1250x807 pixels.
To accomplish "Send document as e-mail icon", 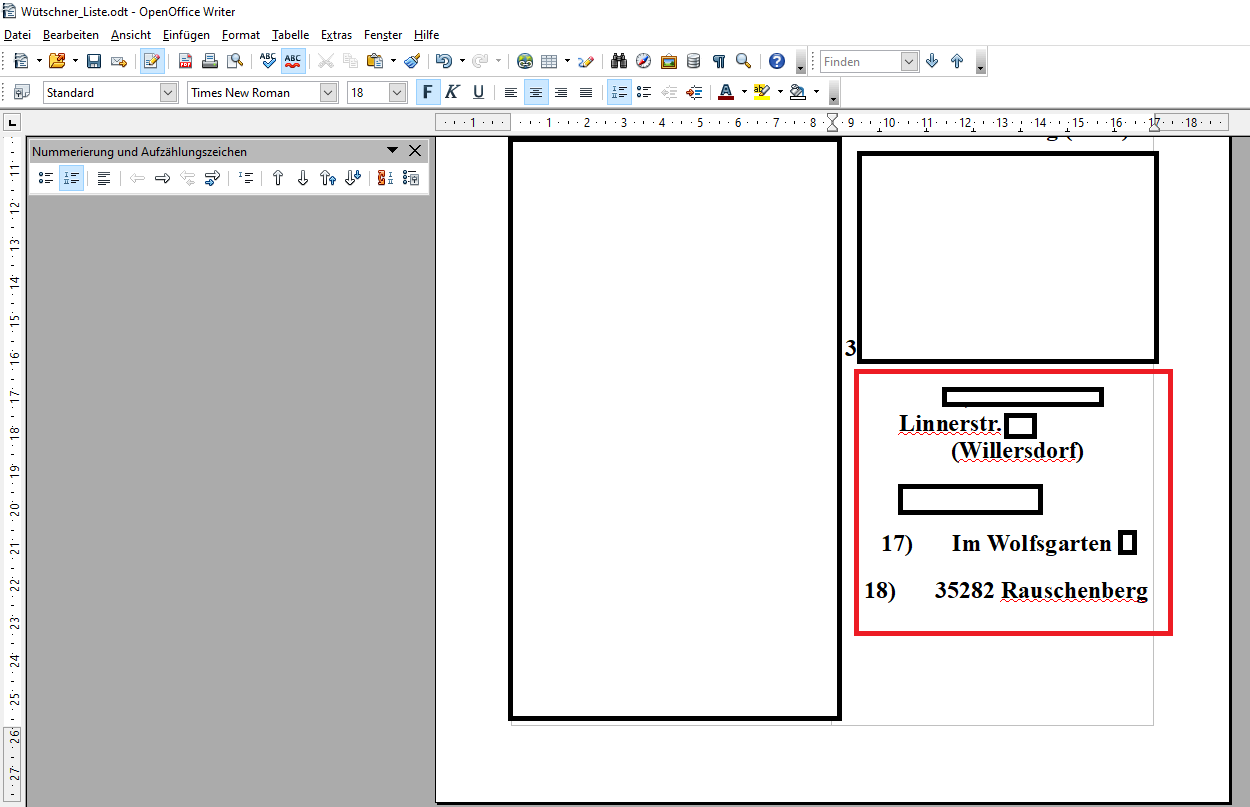I will pos(118,61).
